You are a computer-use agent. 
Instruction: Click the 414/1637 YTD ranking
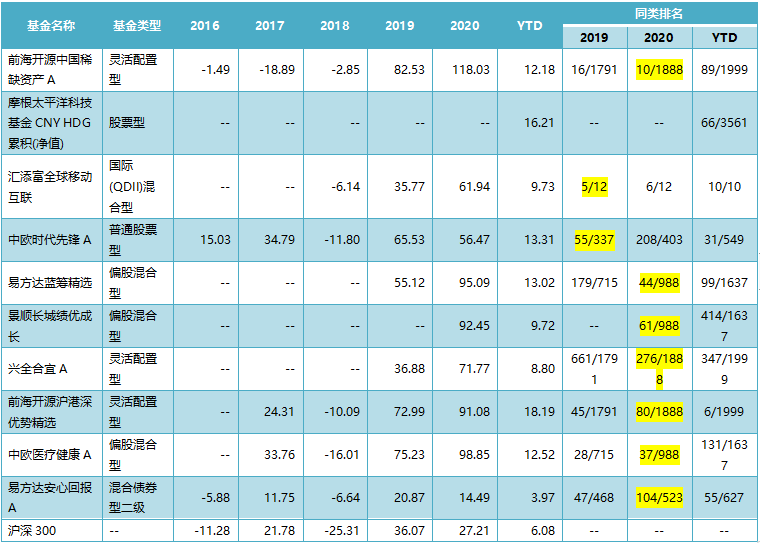[725, 326]
